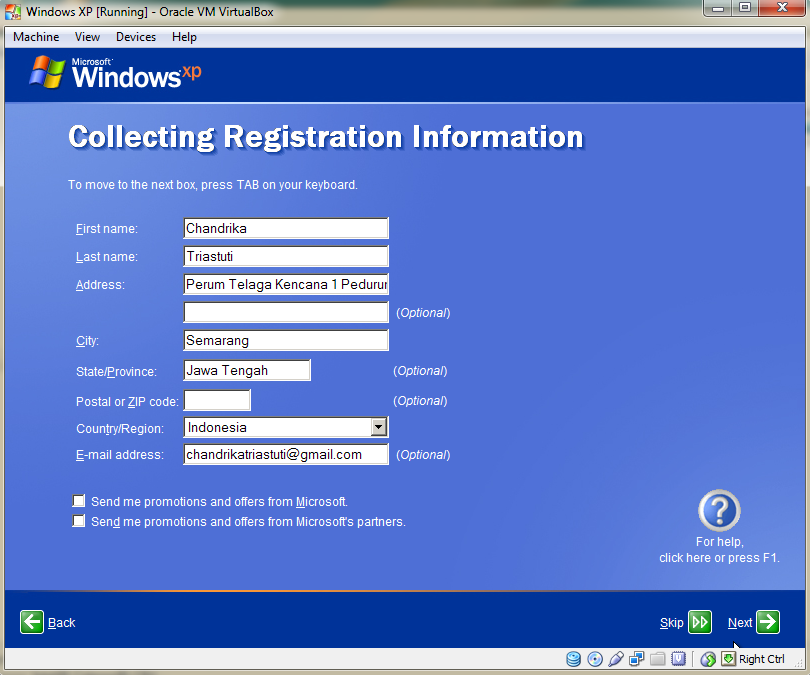Open the Help menu
The image size is (810, 675).
point(184,37)
